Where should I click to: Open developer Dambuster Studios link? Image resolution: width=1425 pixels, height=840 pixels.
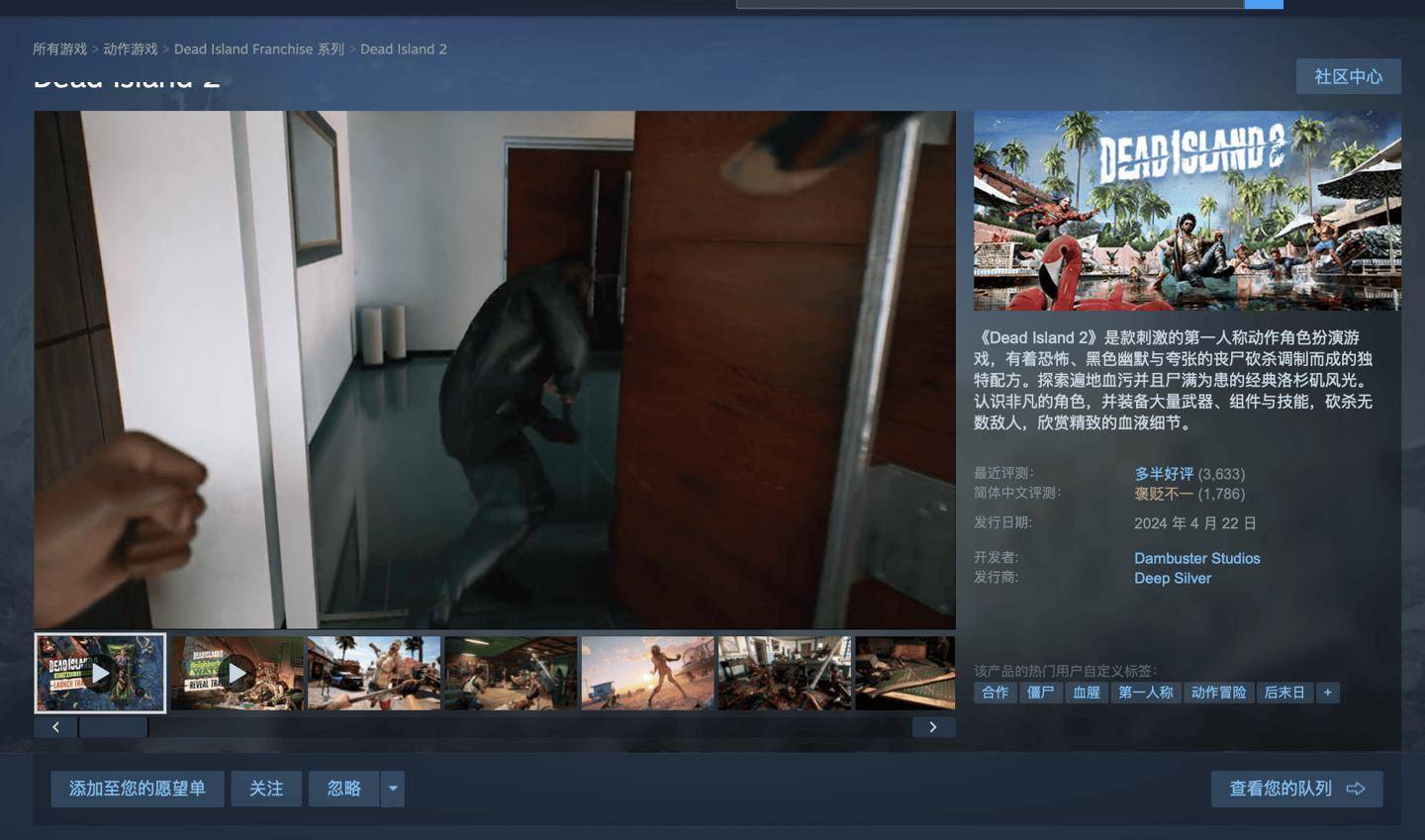[1196, 558]
